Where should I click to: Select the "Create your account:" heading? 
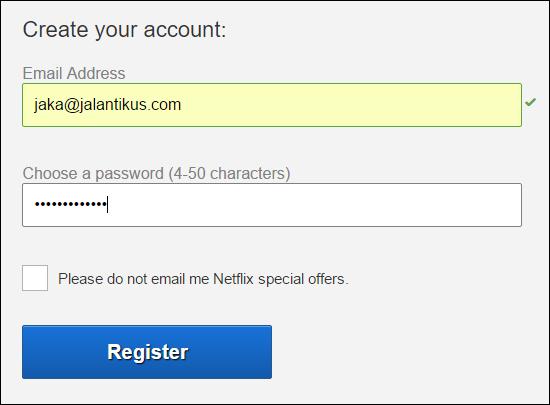coord(125,30)
